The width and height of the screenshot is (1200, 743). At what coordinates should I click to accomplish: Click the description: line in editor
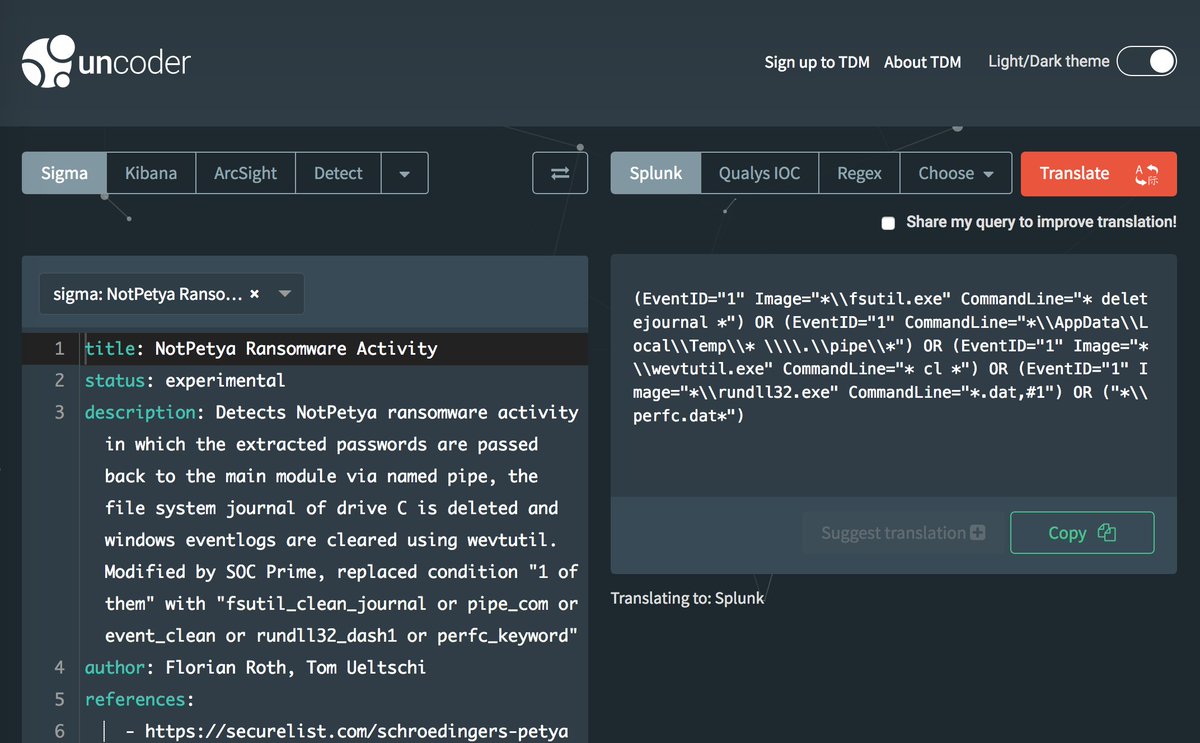pyautogui.click(x=331, y=413)
